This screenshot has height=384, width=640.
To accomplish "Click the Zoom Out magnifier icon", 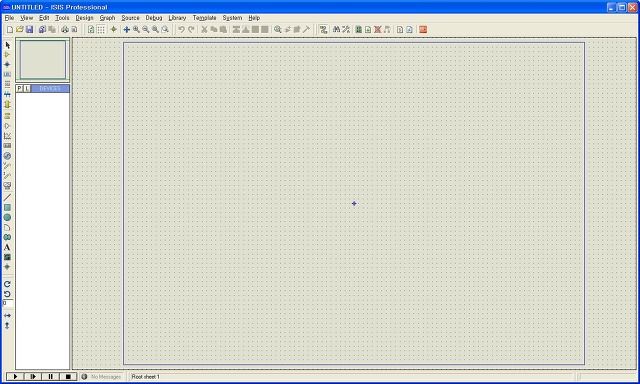I will (146, 29).
